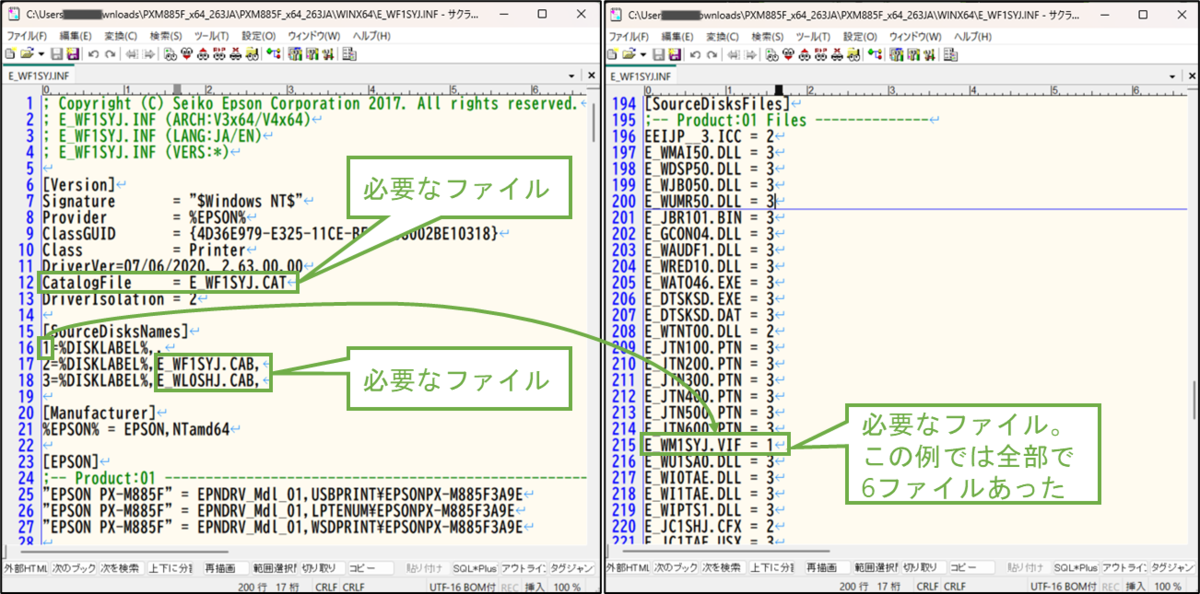Click the Redo icon in left window toolbar

point(108,53)
